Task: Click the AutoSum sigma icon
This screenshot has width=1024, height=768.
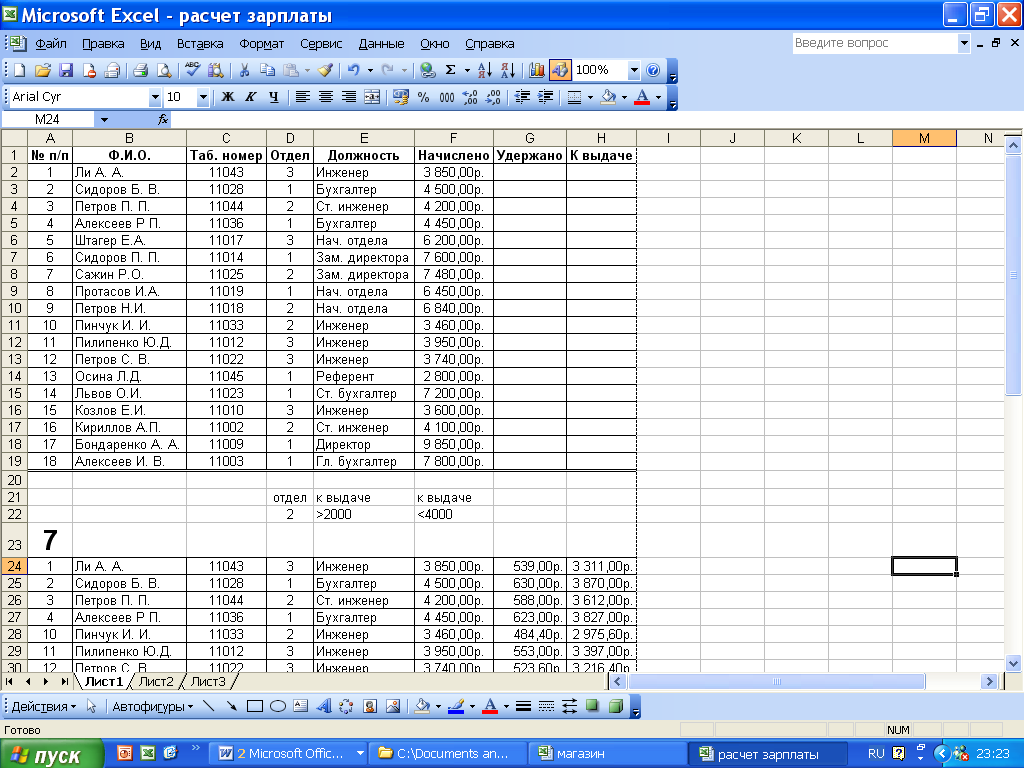Action: pos(451,70)
